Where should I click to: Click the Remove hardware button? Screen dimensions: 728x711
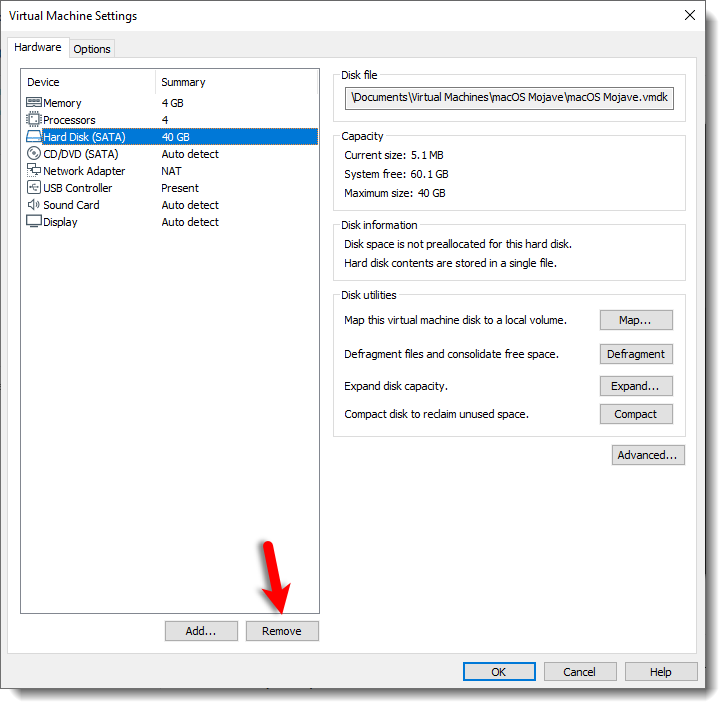click(x=282, y=631)
